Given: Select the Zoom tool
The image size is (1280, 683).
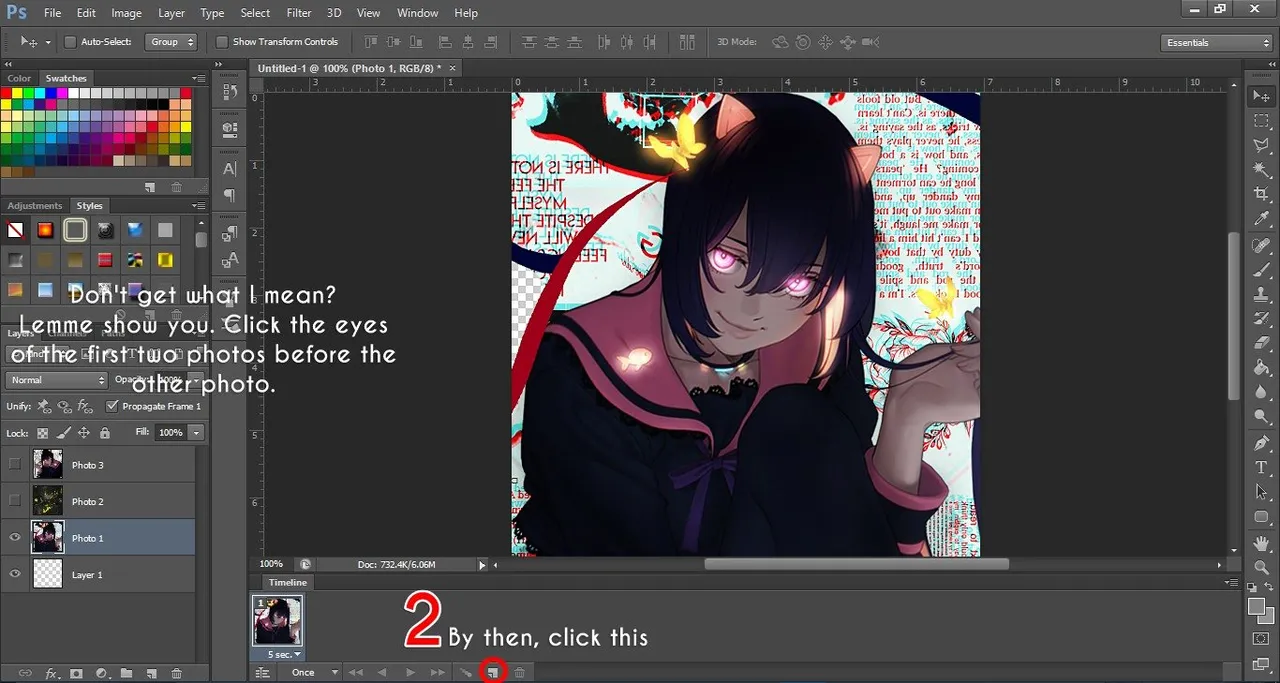Looking at the screenshot, I should (x=1261, y=567).
